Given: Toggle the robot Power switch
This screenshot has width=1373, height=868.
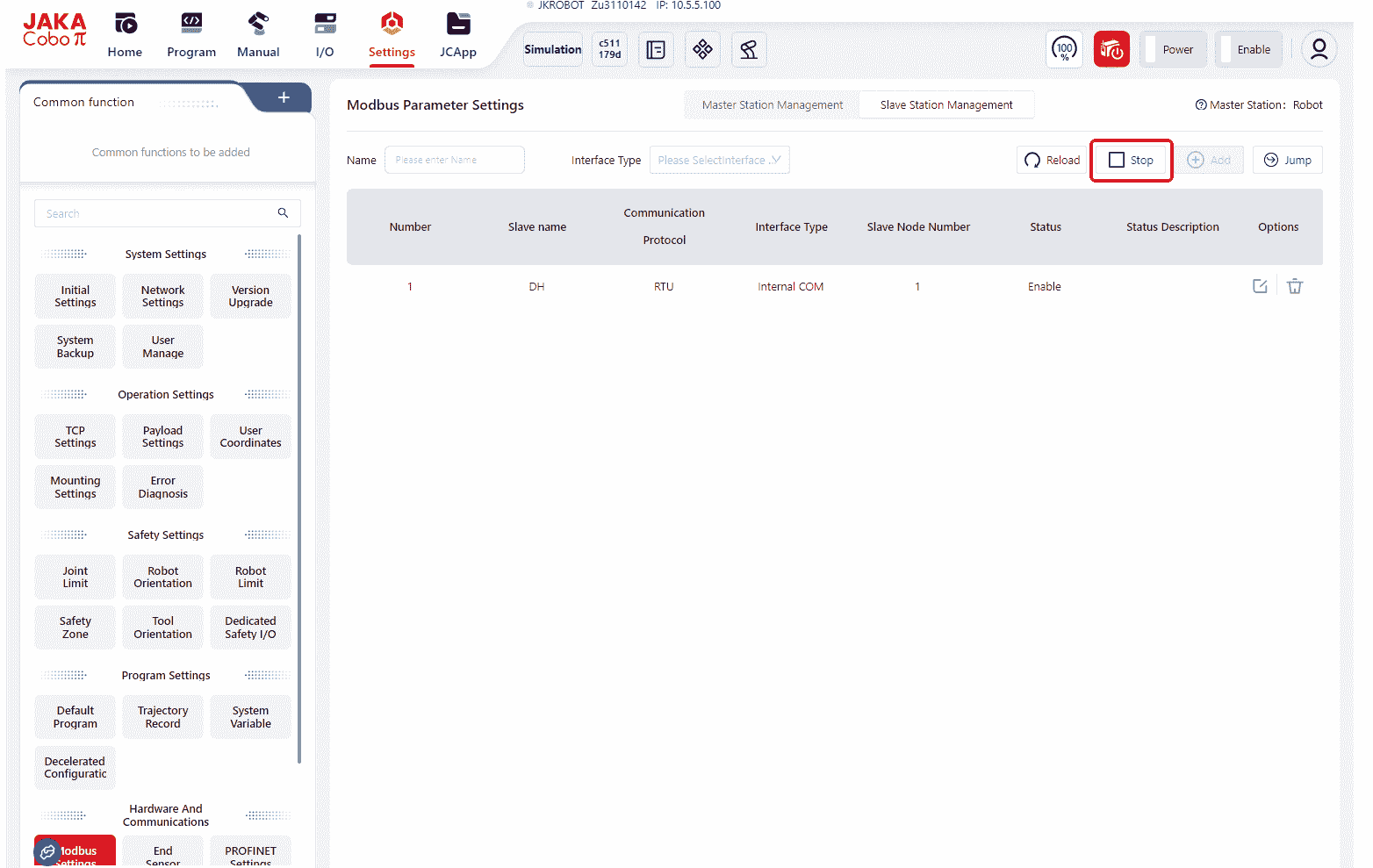Looking at the screenshot, I should point(1174,50).
